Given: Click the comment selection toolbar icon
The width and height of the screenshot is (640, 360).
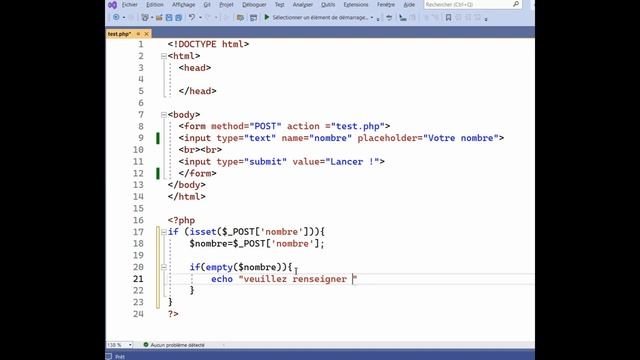Looking at the screenshot, I should (403, 18).
